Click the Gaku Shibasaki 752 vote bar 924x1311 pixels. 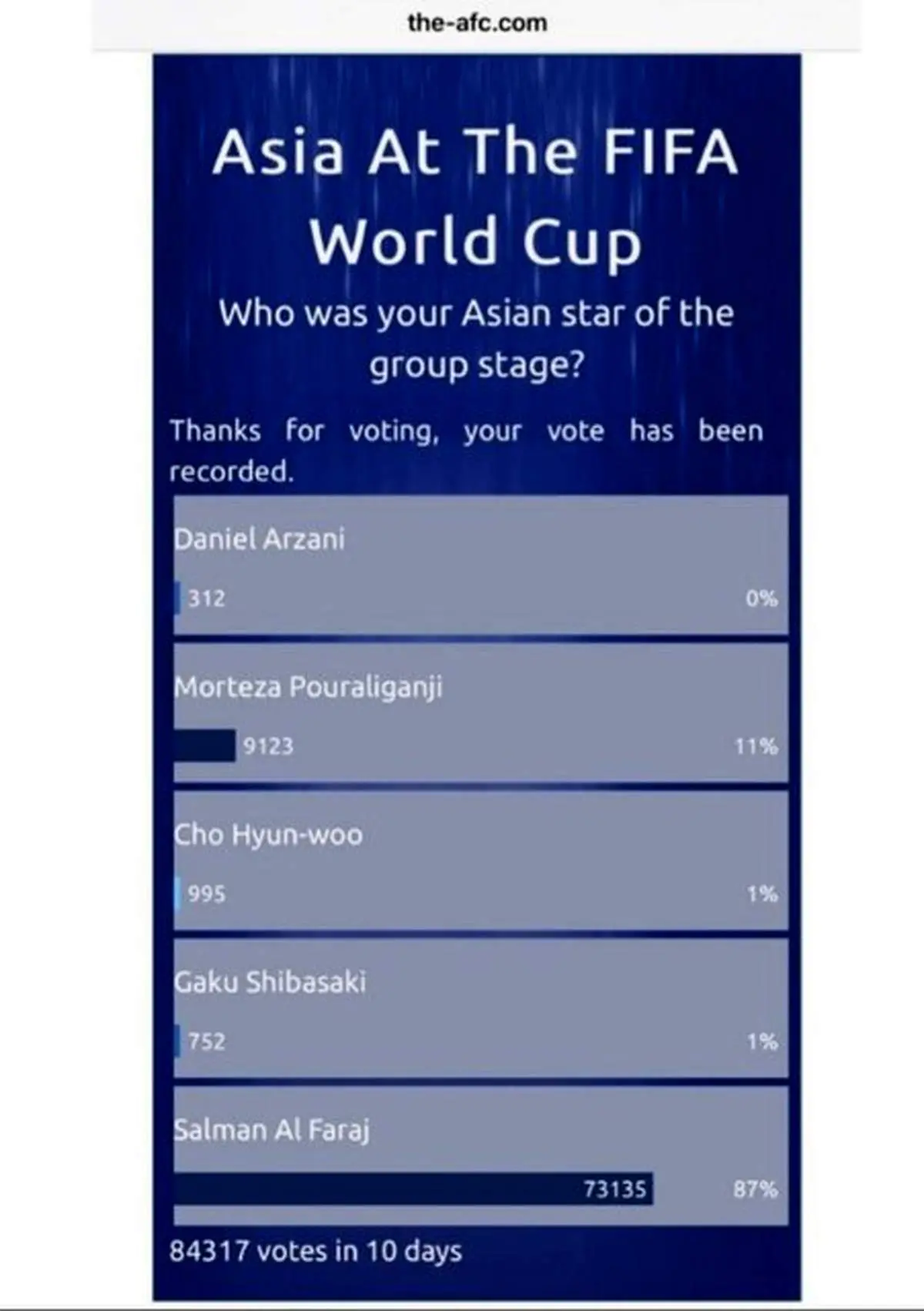177,1041
